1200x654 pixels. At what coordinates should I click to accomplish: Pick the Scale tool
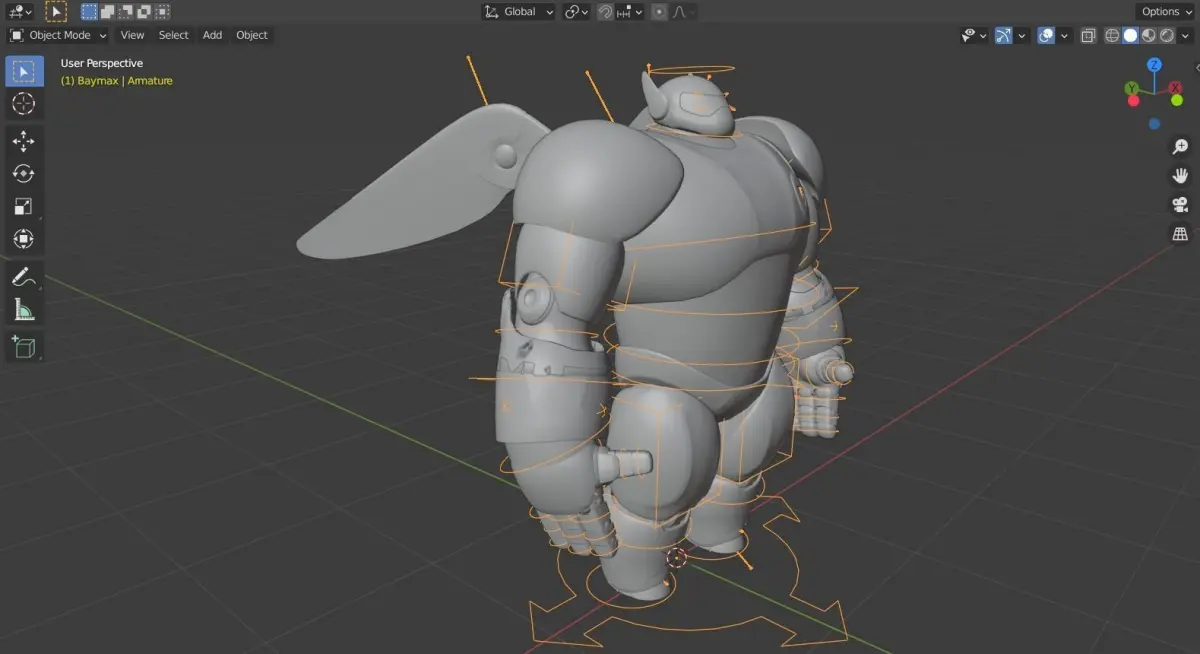point(24,206)
